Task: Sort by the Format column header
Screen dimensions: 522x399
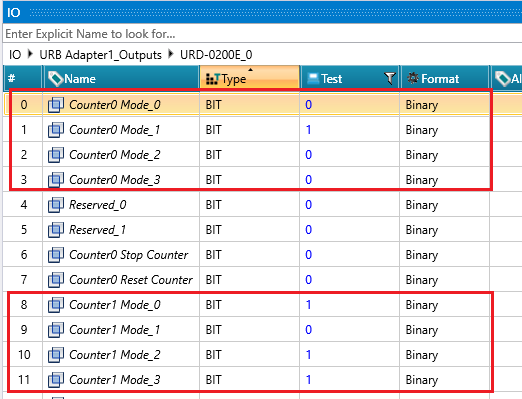Action: coord(445,79)
